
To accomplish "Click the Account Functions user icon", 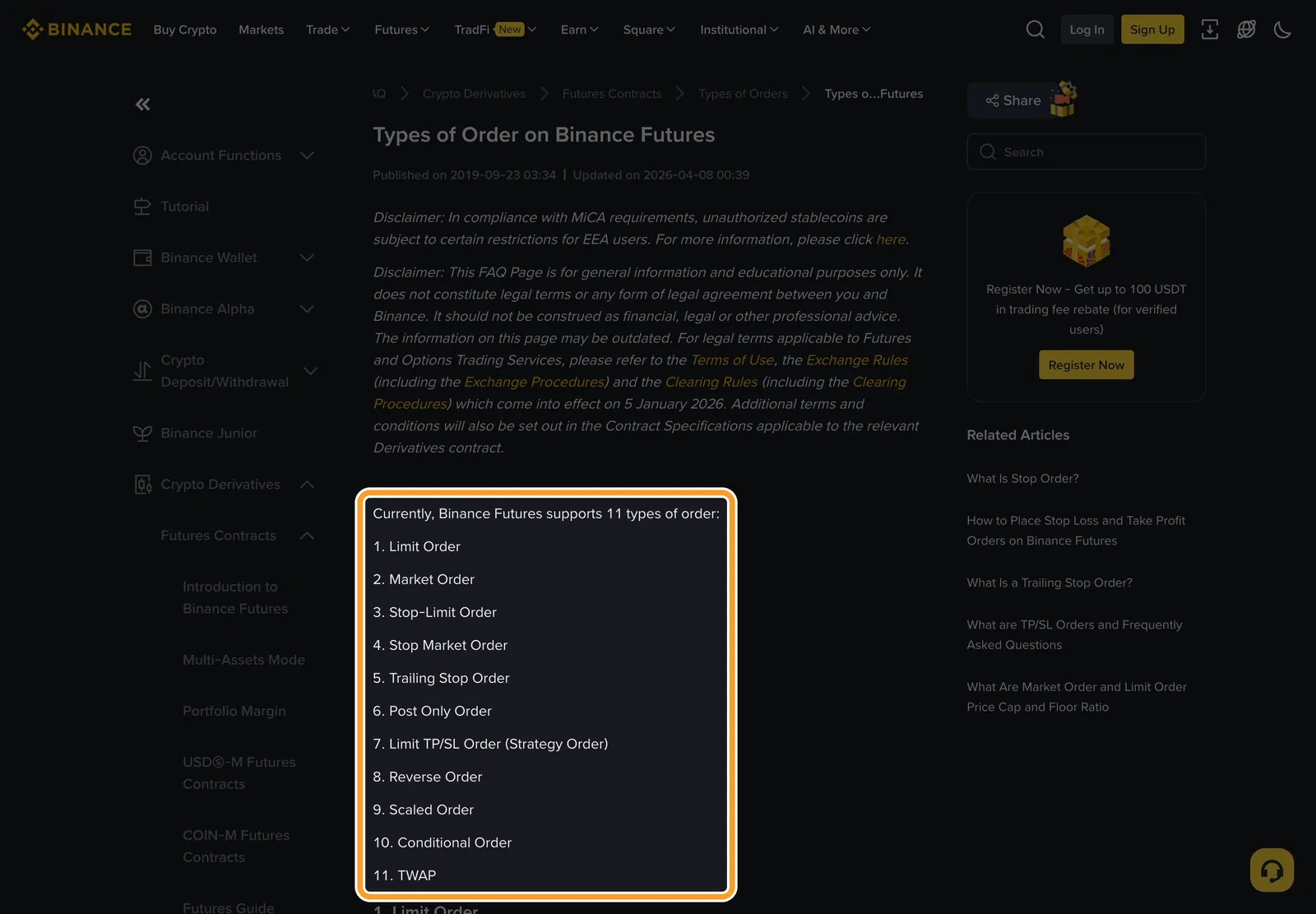I will tap(142, 155).
